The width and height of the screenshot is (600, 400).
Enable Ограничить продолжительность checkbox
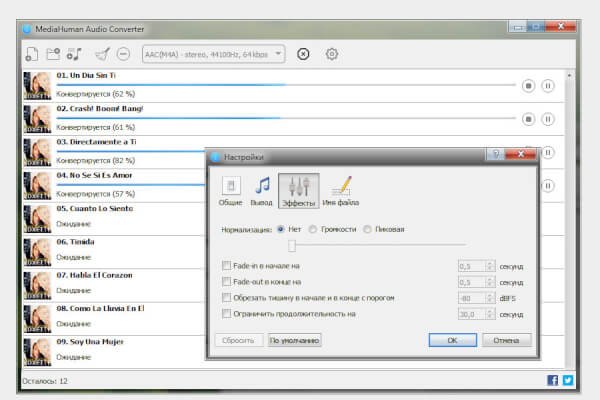coord(226,313)
